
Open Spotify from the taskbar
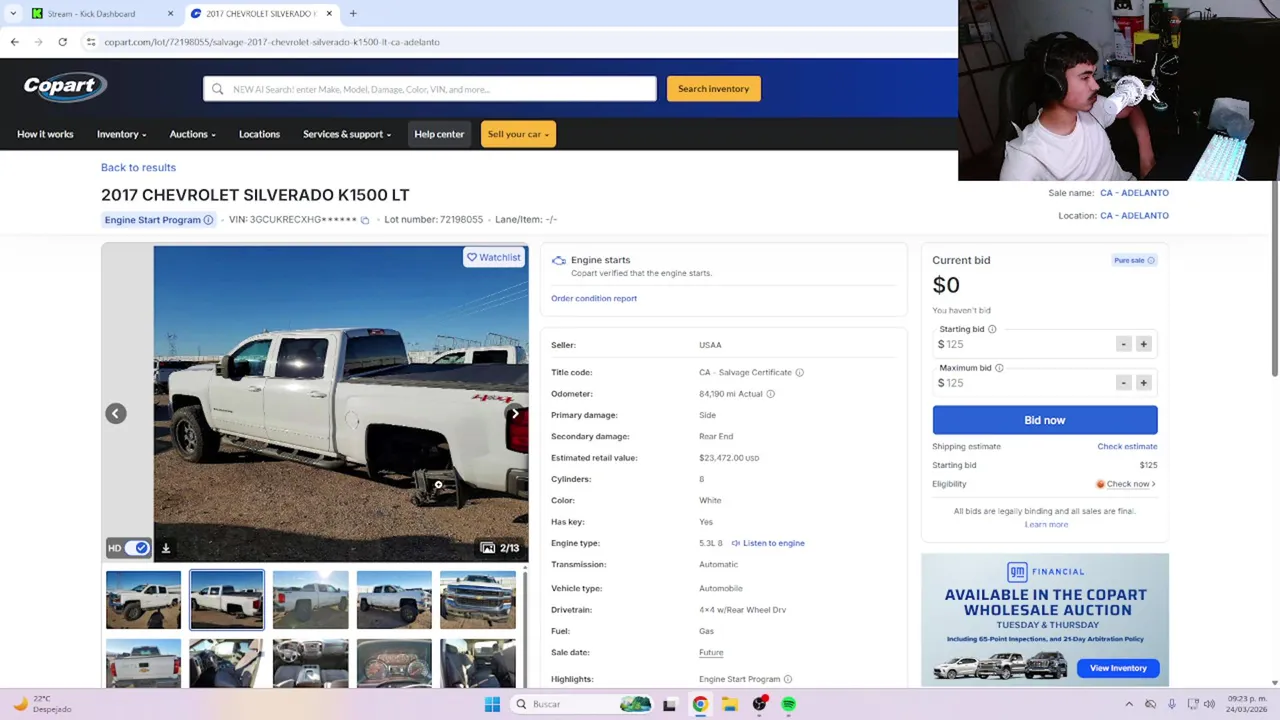point(789,704)
